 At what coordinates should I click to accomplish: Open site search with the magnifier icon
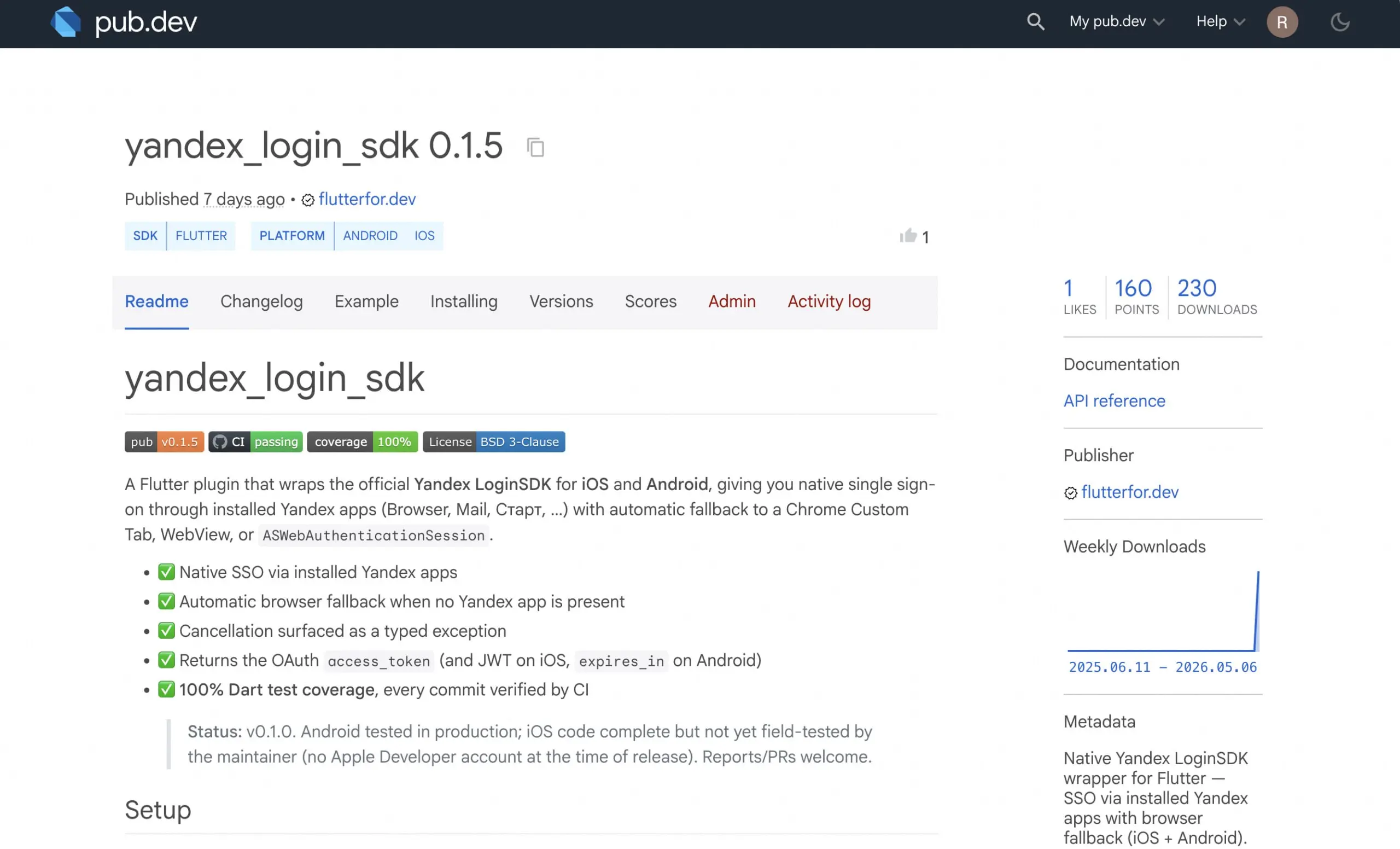1035,21
